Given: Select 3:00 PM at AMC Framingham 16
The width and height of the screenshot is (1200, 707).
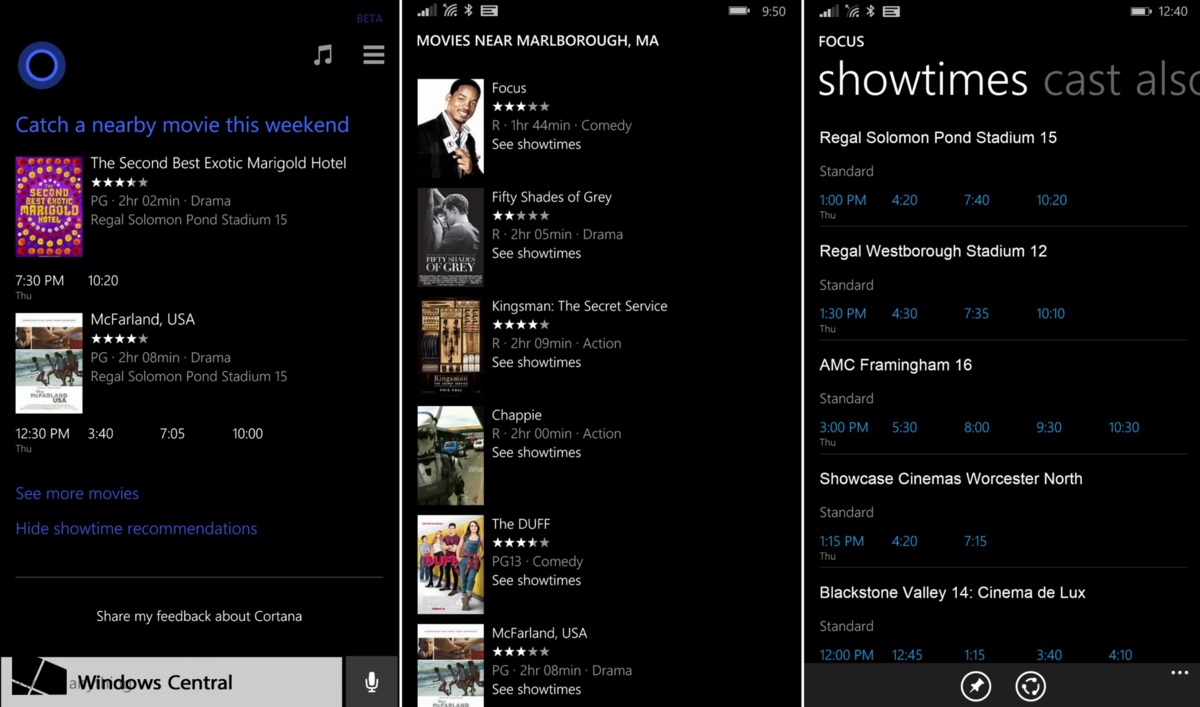Looking at the screenshot, I should (844, 427).
